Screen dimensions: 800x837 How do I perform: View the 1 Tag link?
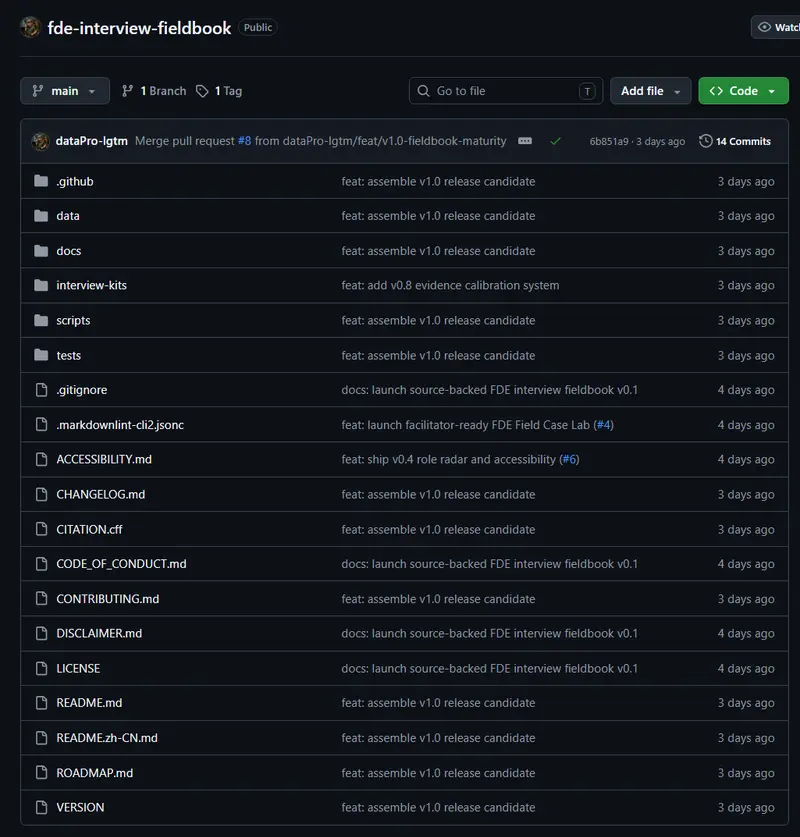219,91
